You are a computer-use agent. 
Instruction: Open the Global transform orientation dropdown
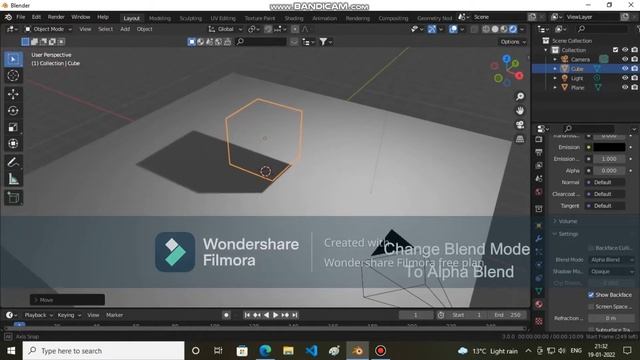[225, 29]
